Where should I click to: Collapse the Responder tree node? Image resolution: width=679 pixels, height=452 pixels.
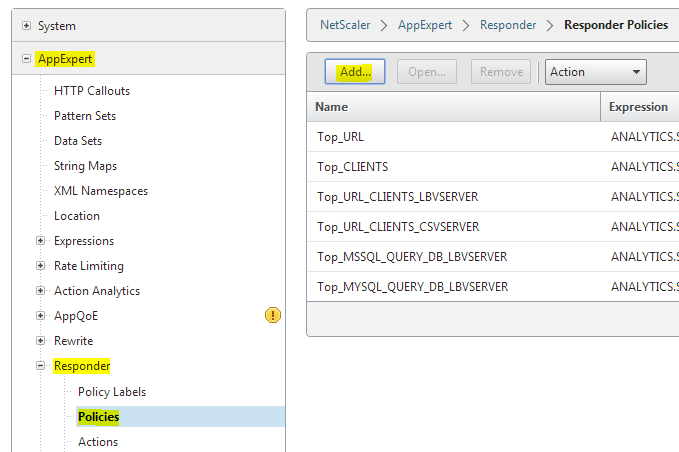(x=41, y=366)
